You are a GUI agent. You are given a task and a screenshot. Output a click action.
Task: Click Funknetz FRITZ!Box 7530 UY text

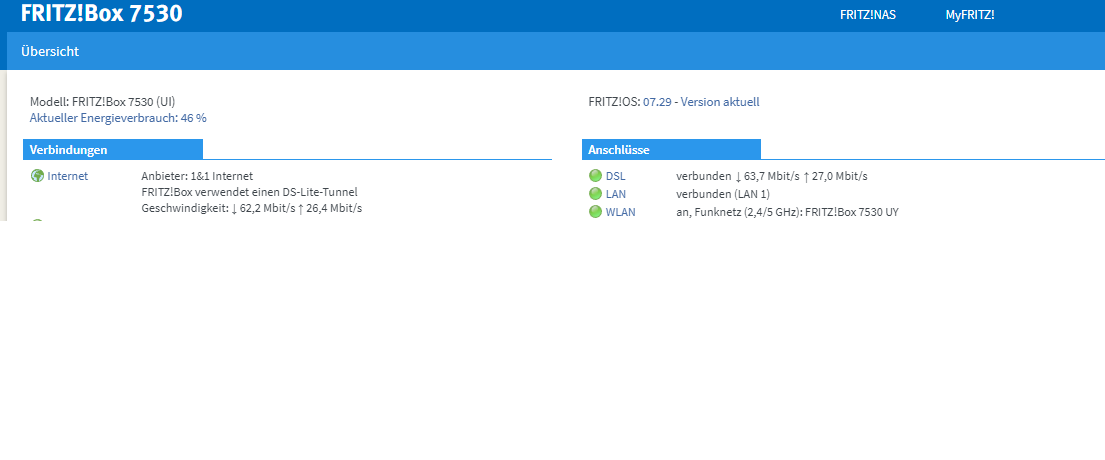tap(787, 212)
